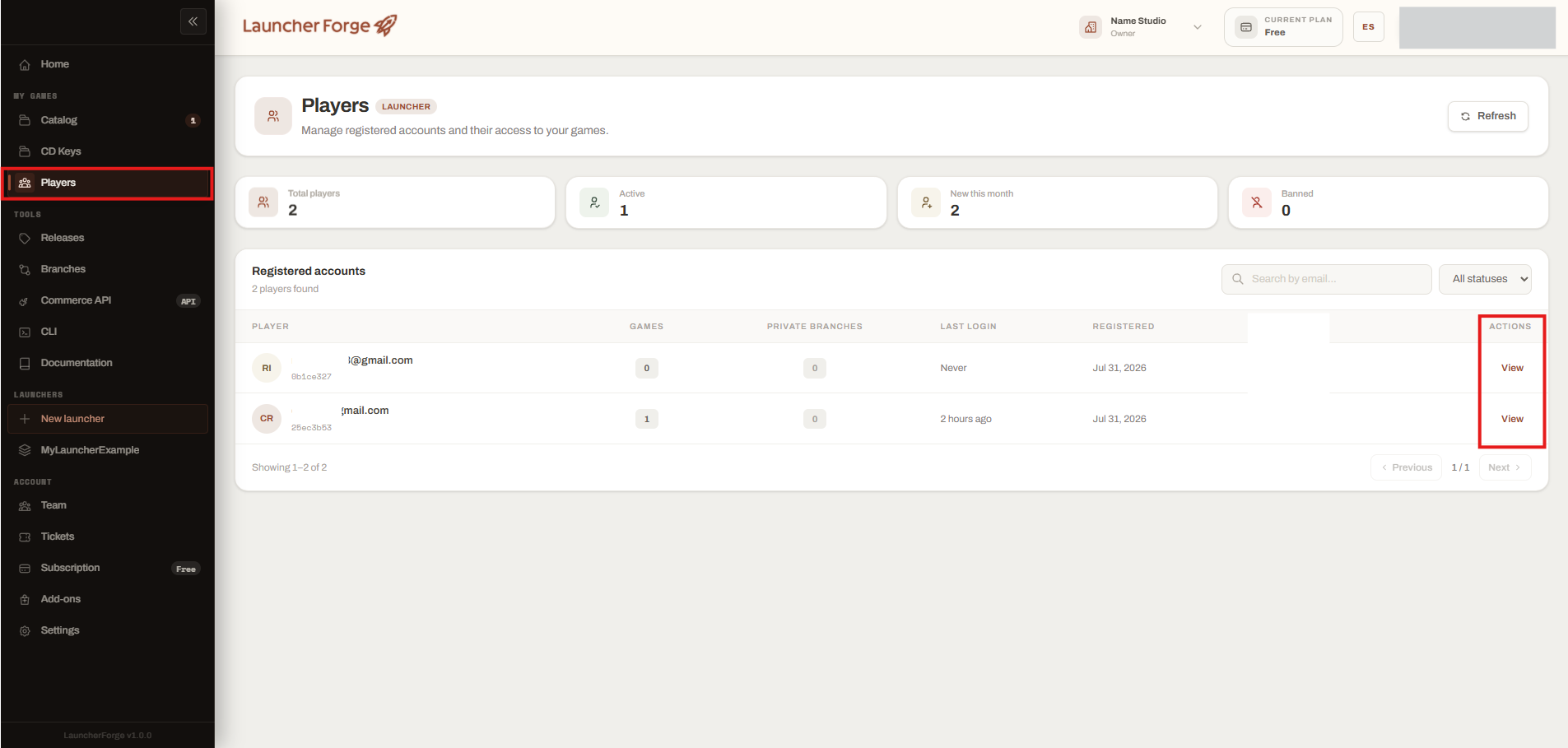This screenshot has height=748, width=1568.
Task: Click player ID 25ec3b53
Action: (311, 428)
